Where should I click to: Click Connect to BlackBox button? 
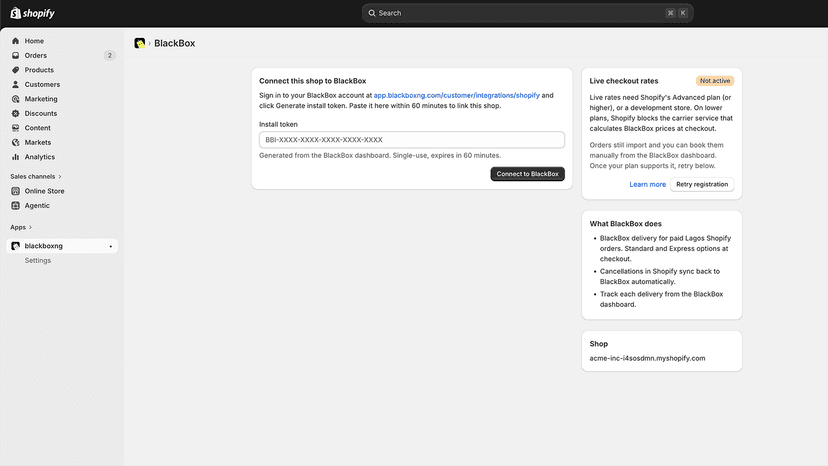[x=527, y=174]
